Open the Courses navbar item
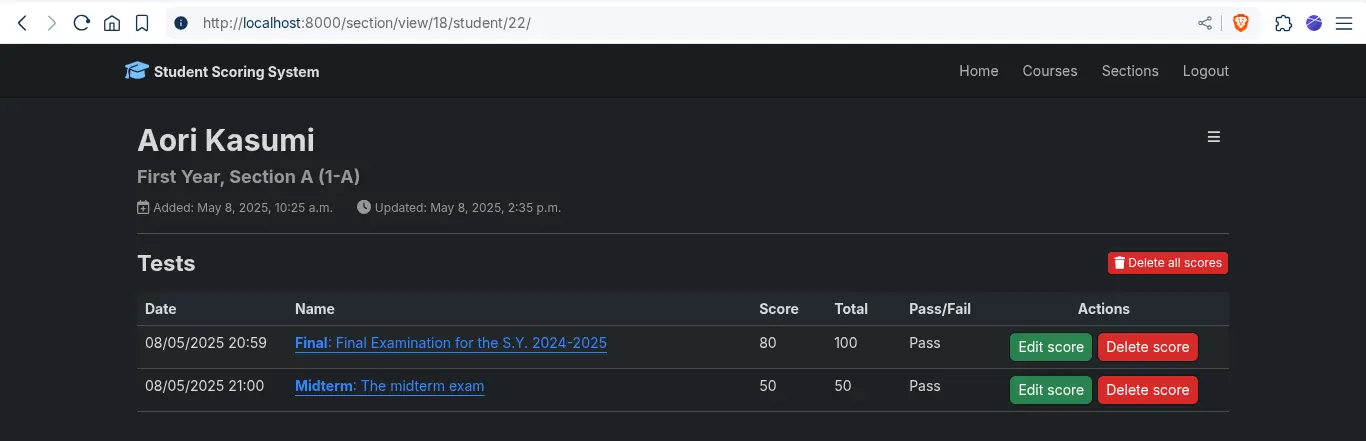The height and width of the screenshot is (441, 1366). [1050, 71]
